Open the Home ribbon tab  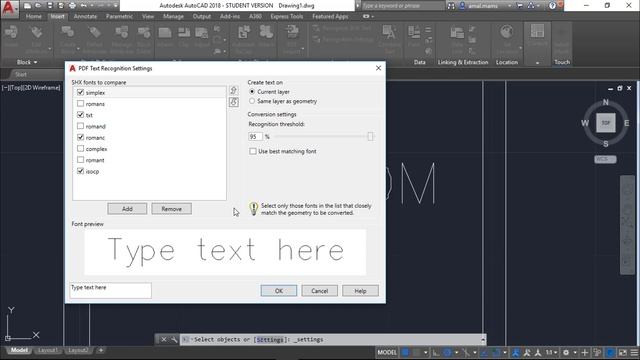[x=33, y=16]
